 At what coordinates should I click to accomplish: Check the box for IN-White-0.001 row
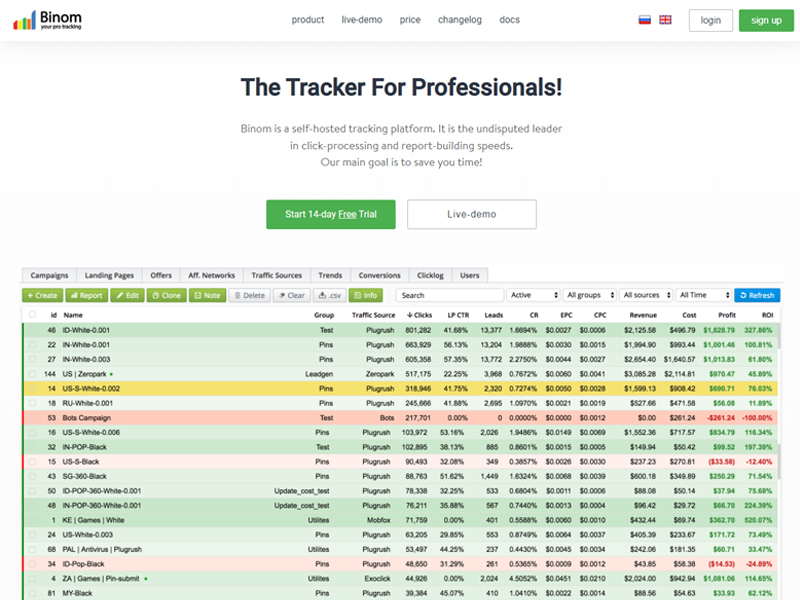coord(33,345)
